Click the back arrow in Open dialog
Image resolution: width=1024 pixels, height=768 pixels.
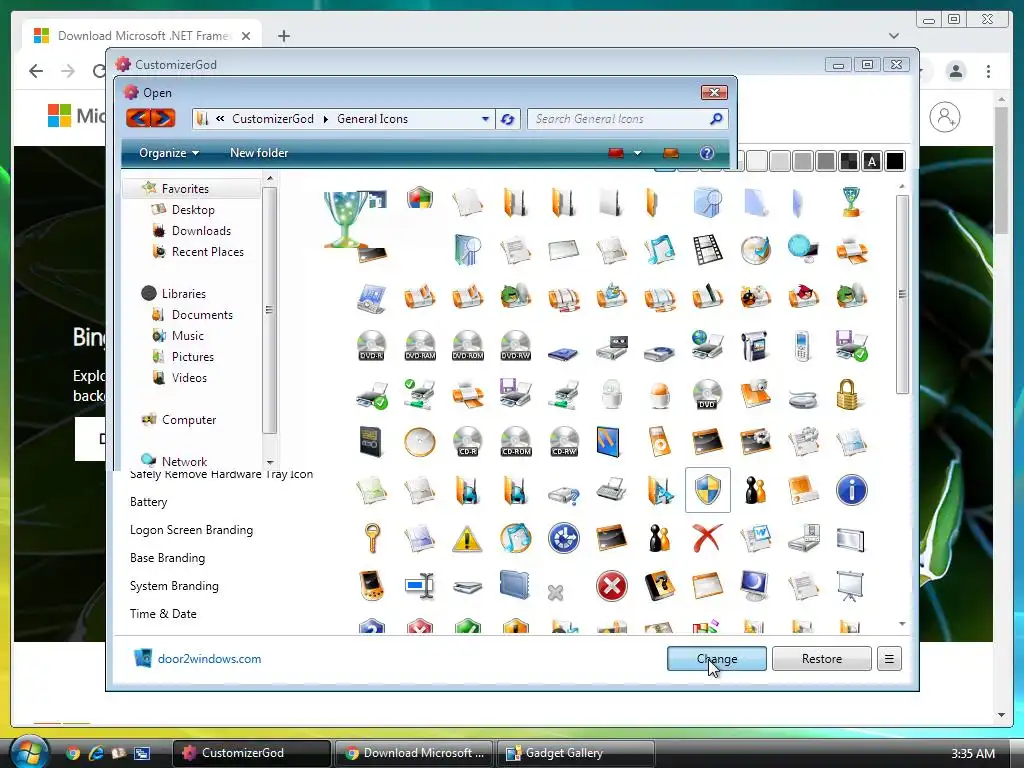pyautogui.click(x=138, y=118)
